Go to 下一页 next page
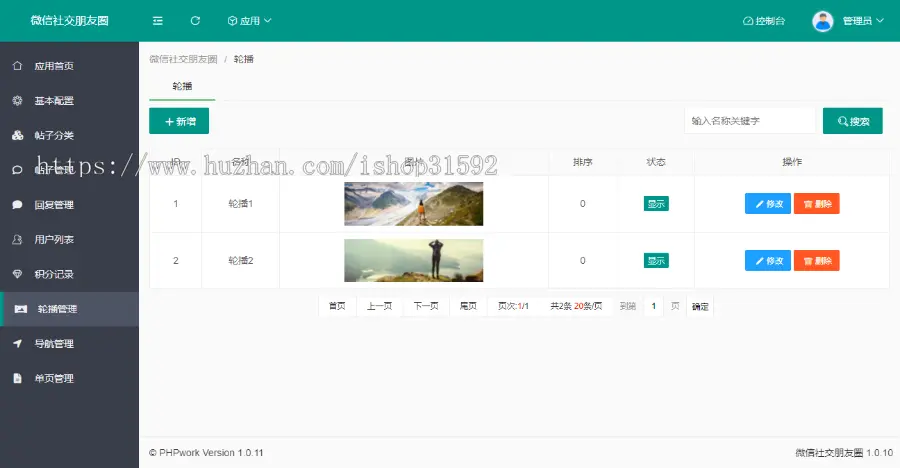The width and height of the screenshot is (900, 468). coord(426,306)
